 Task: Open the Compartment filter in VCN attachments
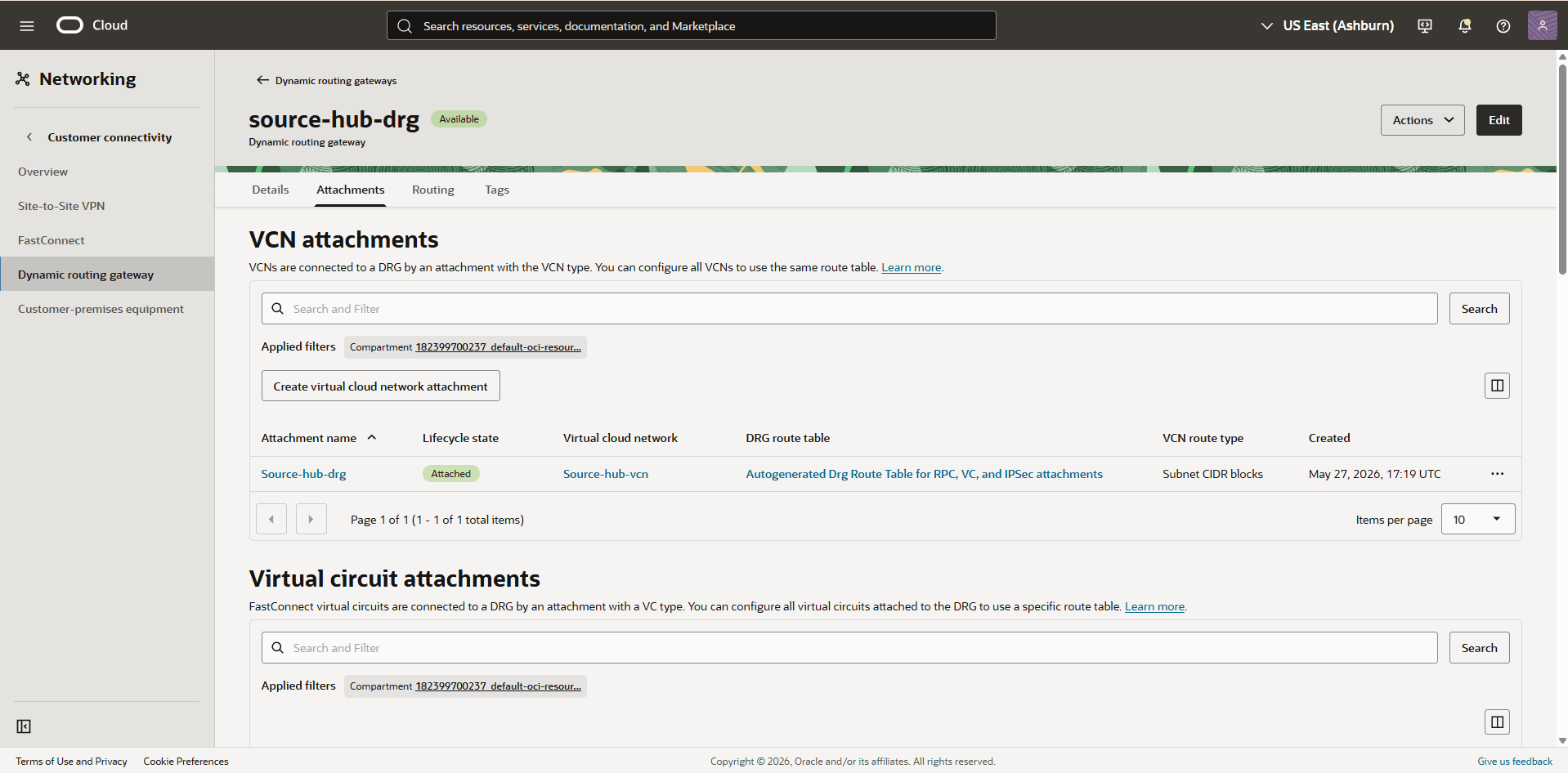pos(465,347)
